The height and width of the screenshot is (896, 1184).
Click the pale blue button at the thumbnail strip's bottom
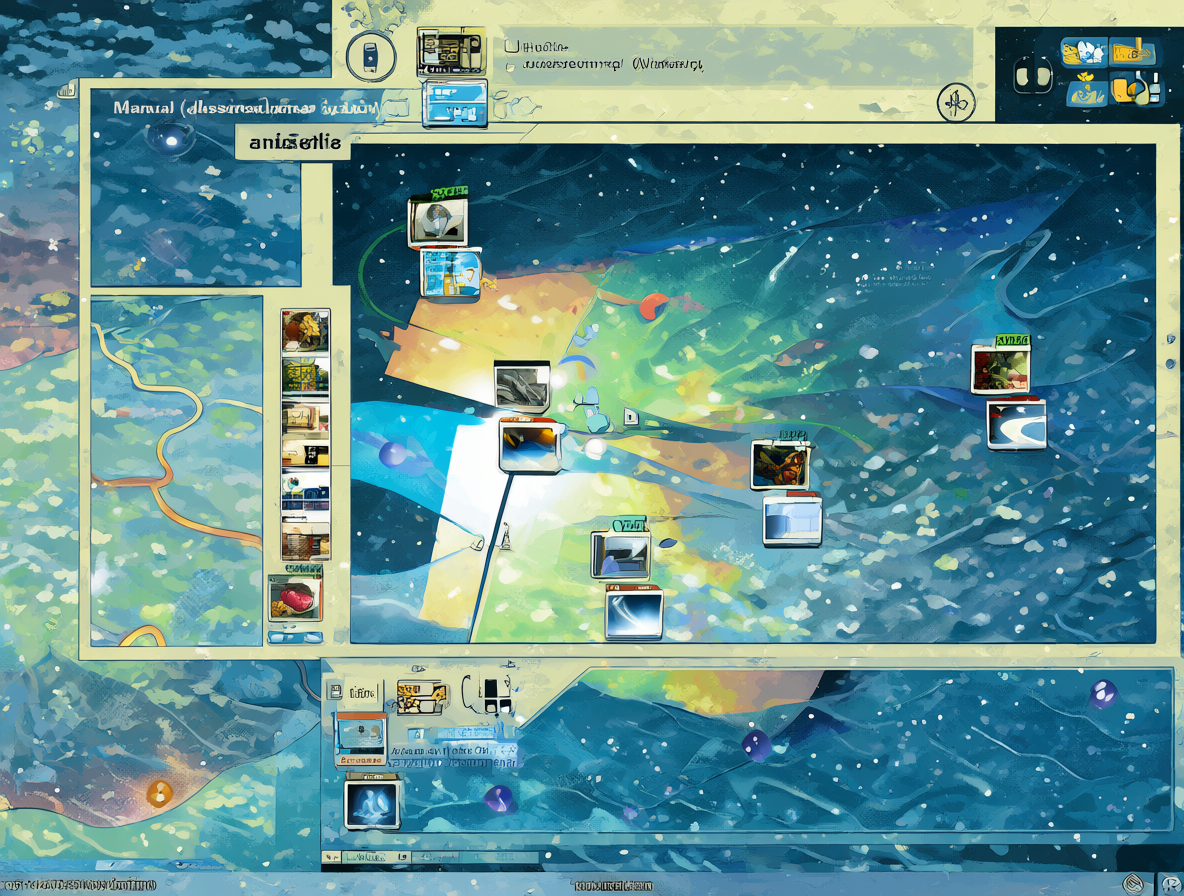click(295, 638)
